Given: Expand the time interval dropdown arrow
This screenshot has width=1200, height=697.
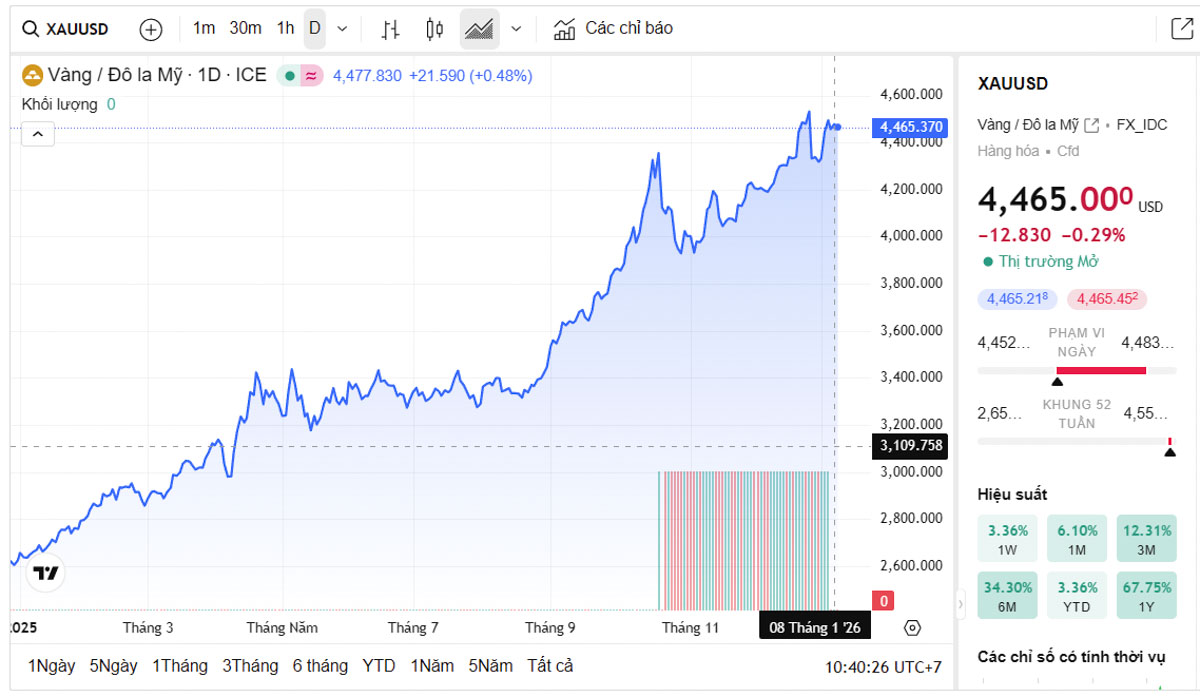Looking at the screenshot, I should tap(342, 29).
